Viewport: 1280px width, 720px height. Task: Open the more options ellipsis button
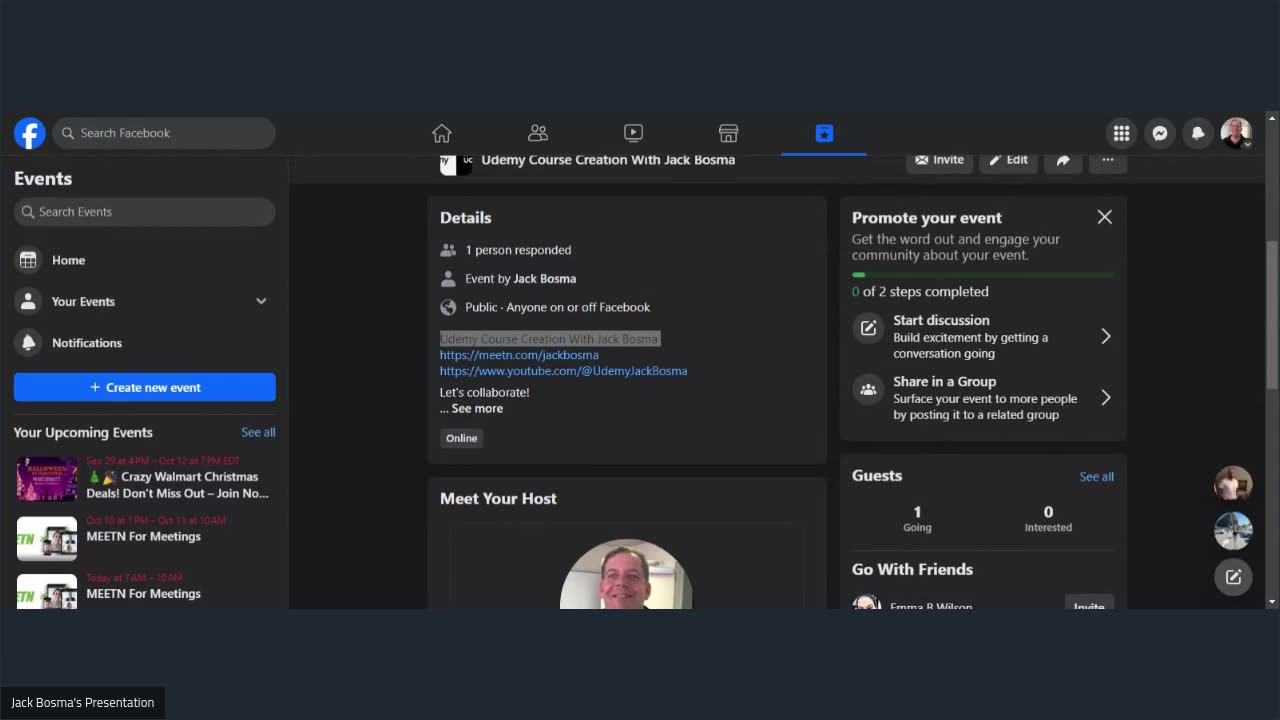tap(1107, 160)
